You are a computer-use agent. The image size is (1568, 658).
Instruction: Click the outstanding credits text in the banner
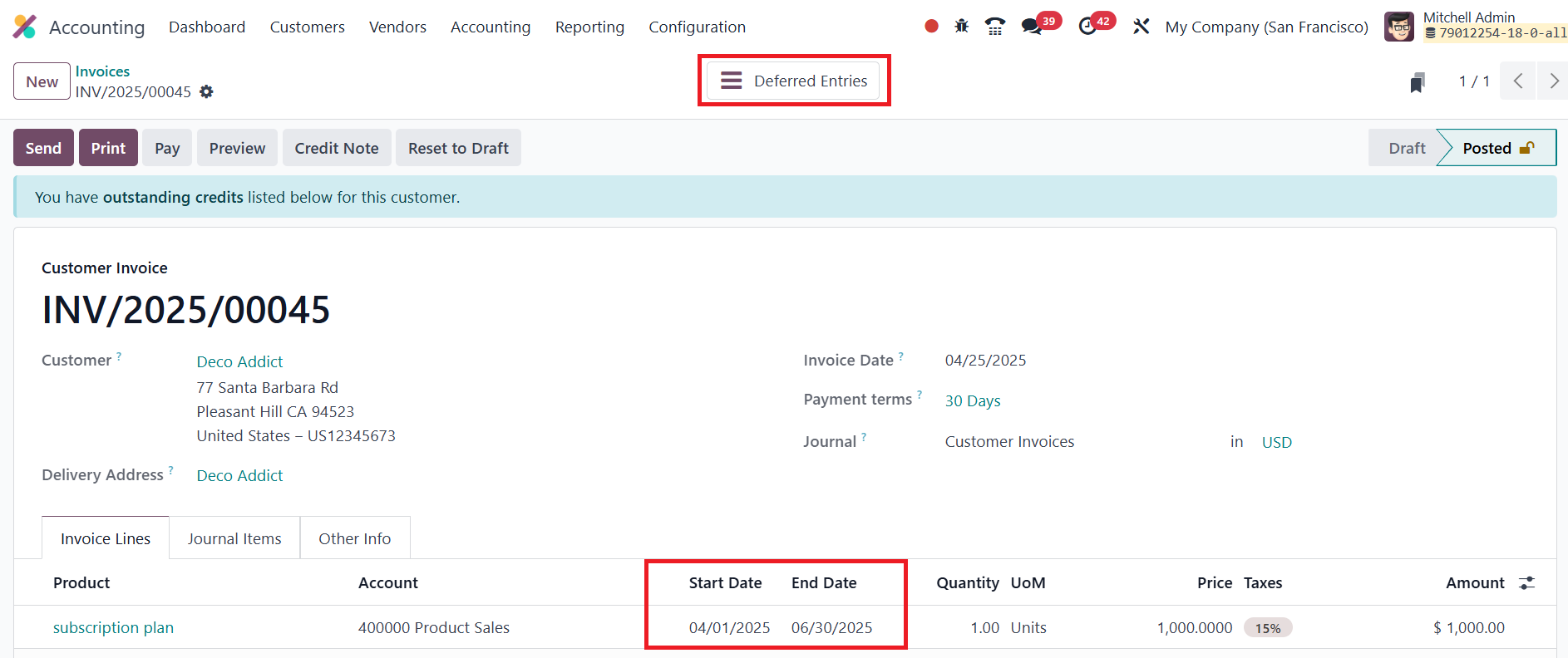point(173,197)
